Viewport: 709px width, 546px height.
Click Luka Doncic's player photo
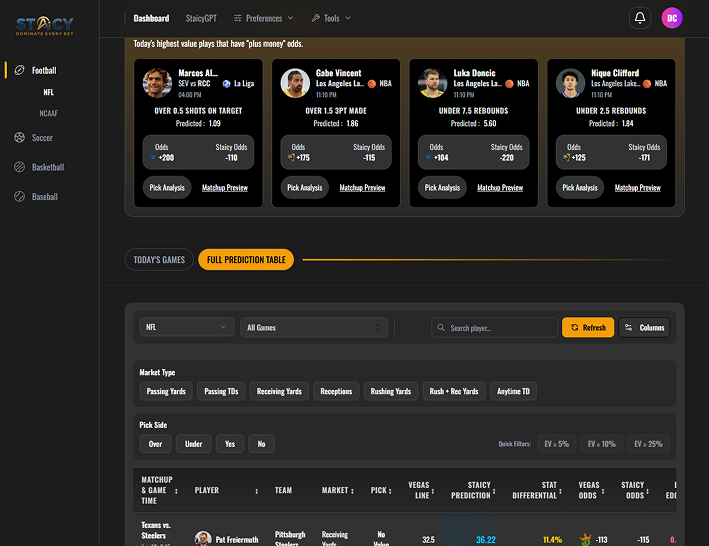pos(431,83)
